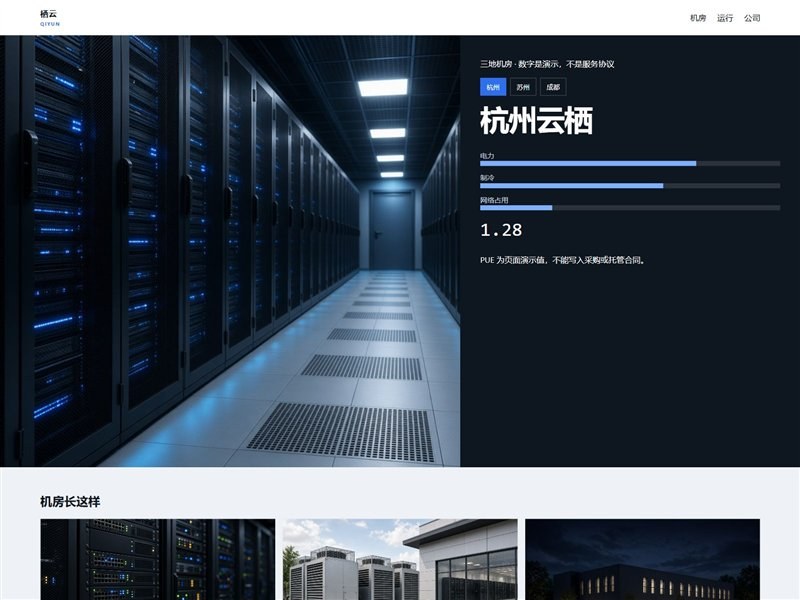
Task: Click the PUE disclaimer text
Action: (563, 260)
